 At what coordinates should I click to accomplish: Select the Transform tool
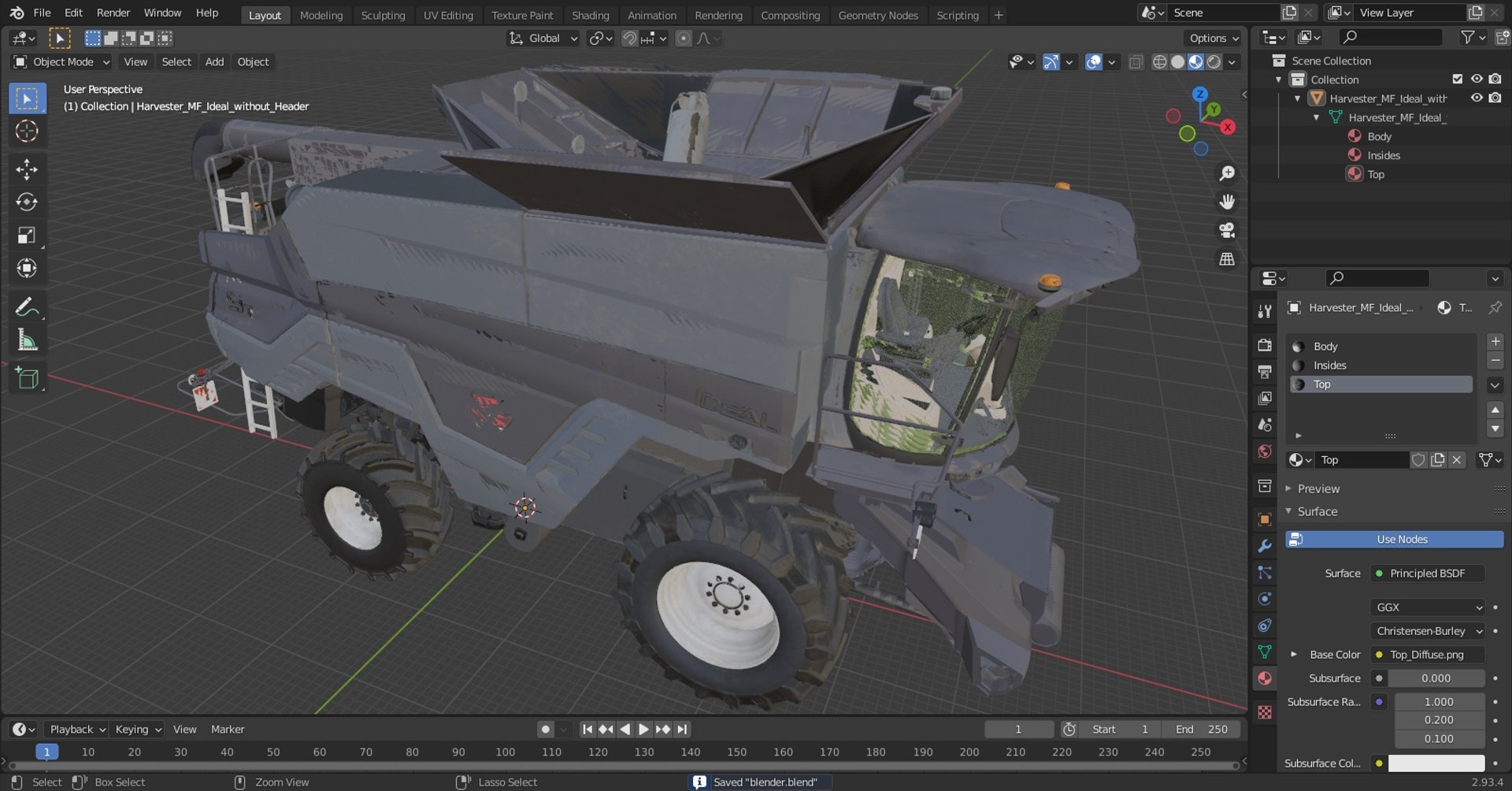27,269
